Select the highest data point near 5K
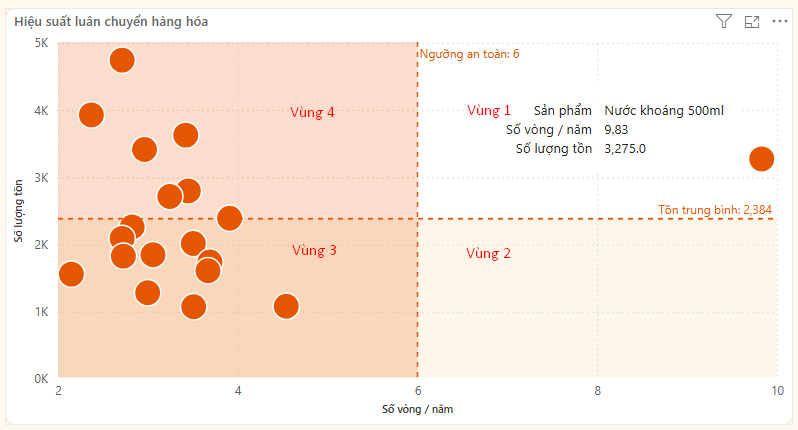The width and height of the screenshot is (798, 430). pos(121,60)
